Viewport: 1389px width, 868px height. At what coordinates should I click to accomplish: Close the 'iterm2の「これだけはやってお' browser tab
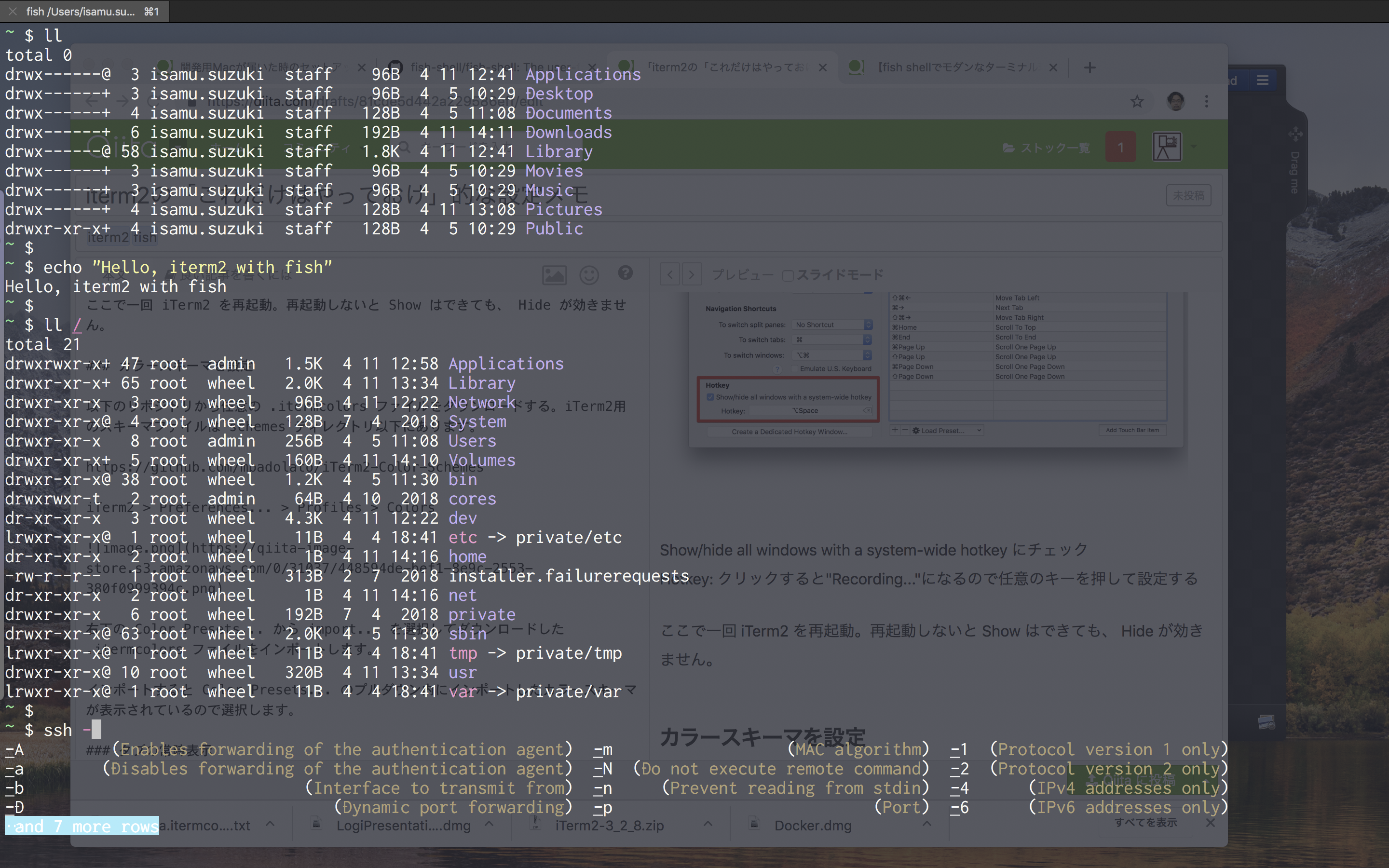pyautogui.click(x=822, y=68)
